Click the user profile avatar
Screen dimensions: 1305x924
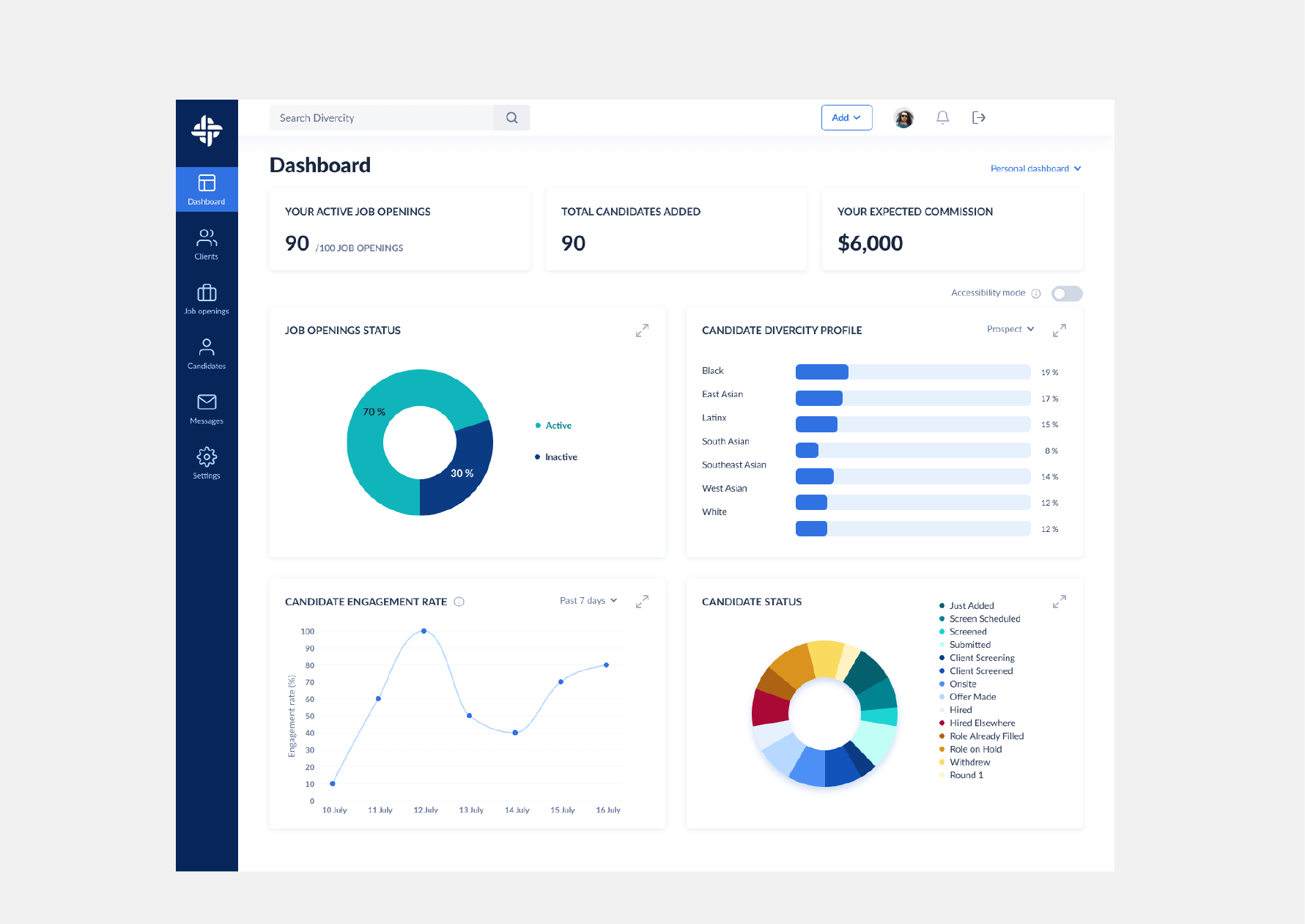pyautogui.click(x=903, y=118)
